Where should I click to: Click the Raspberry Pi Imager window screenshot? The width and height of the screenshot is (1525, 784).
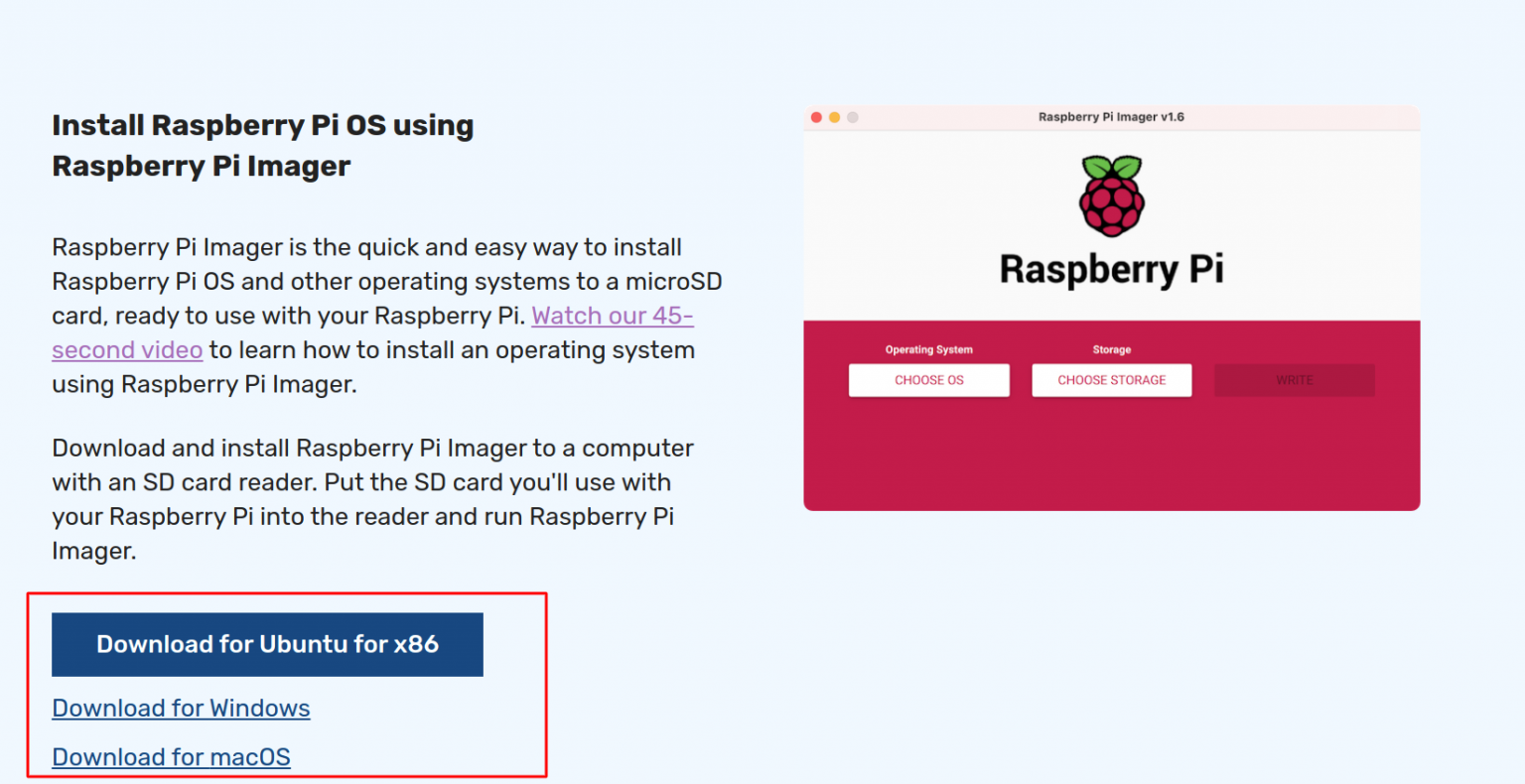[1111, 308]
